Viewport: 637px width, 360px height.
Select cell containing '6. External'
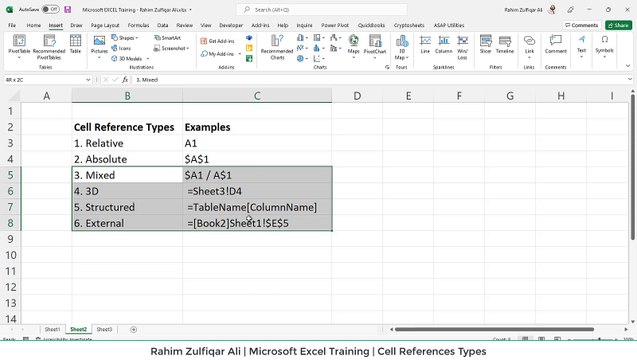coord(127,223)
